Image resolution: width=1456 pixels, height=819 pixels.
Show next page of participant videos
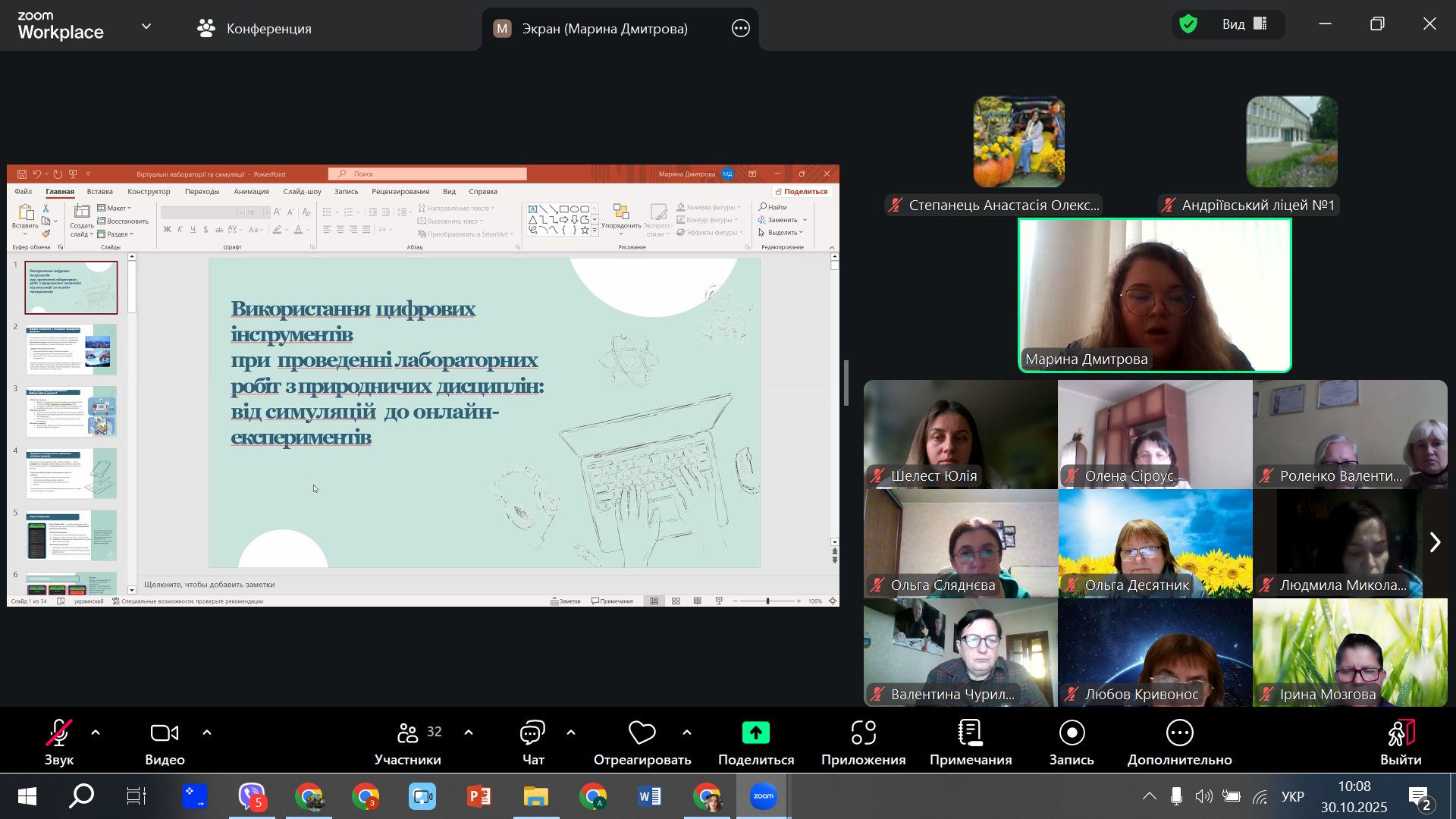[x=1434, y=543]
